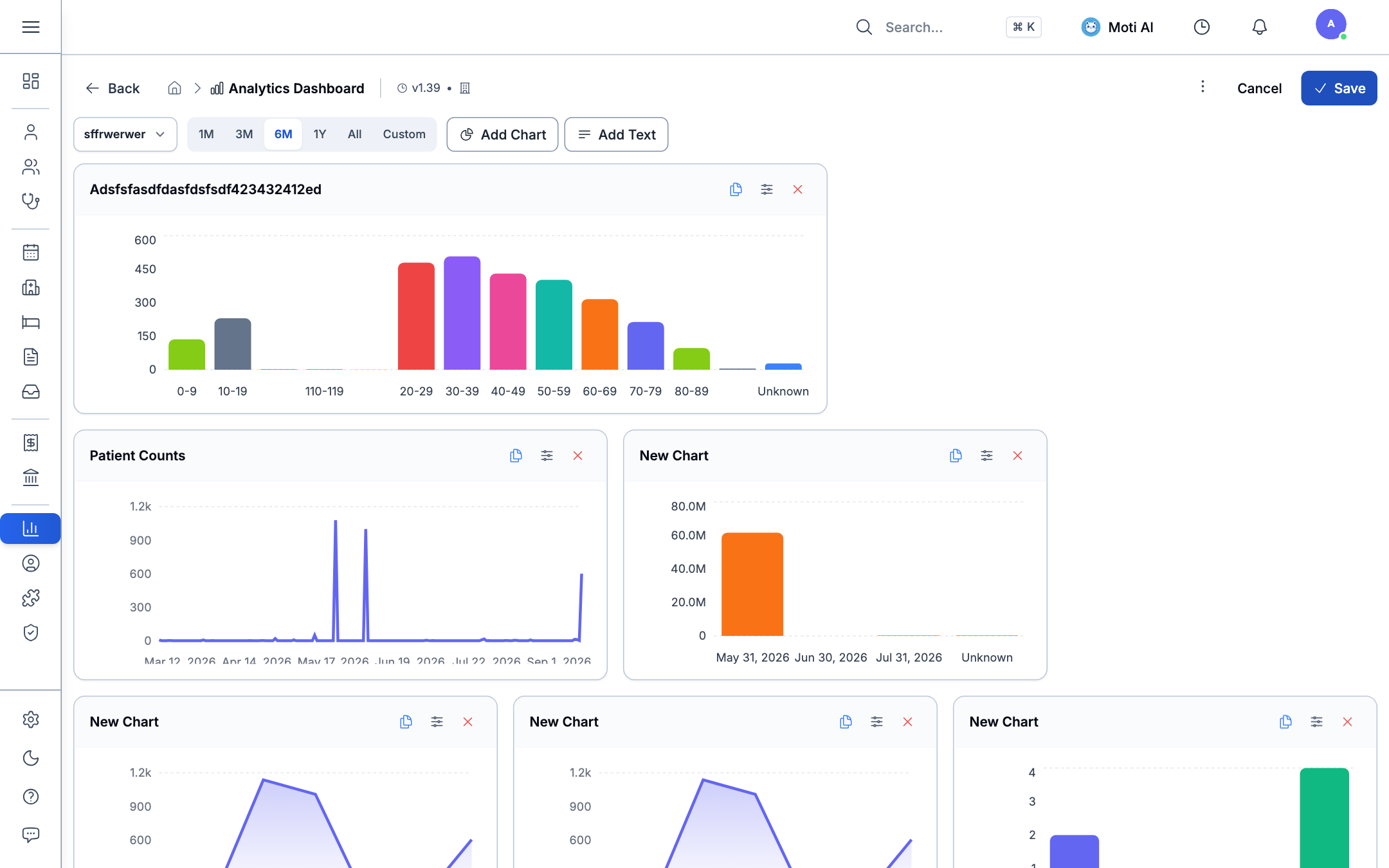Image resolution: width=1389 pixels, height=868 pixels.
Task: Remove the Adsfsfasdfdasfdsfsdf423432412ed chart
Action: [x=797, y=189]
